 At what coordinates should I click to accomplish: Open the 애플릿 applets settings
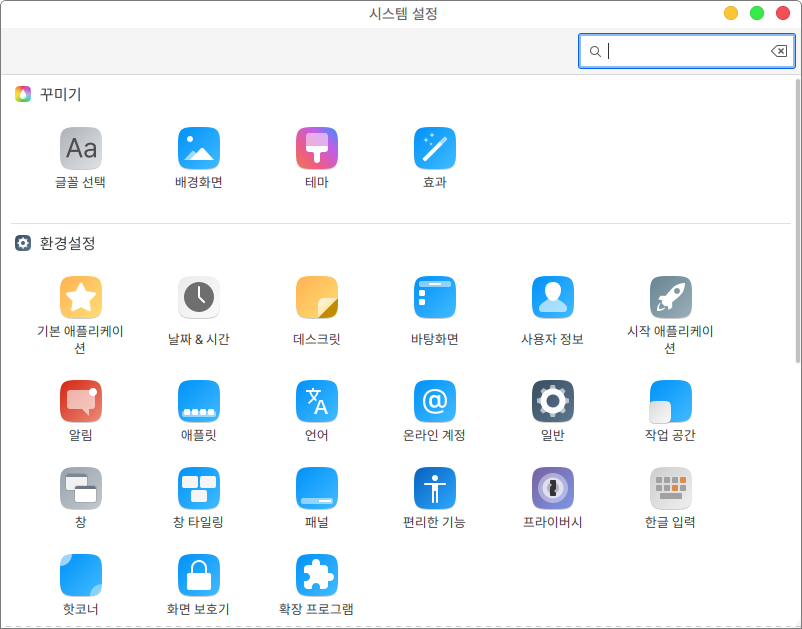point(198,401)
